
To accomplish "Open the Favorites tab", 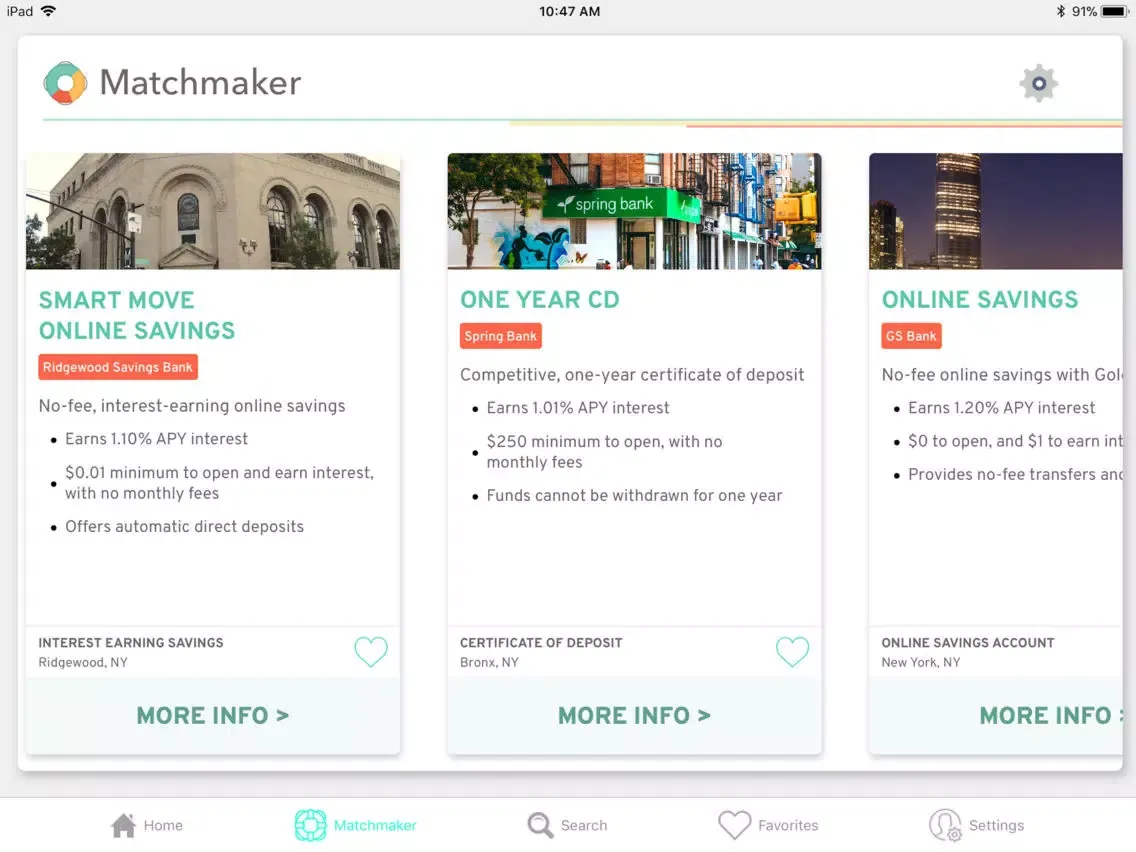I will click(x=768, y=825).
